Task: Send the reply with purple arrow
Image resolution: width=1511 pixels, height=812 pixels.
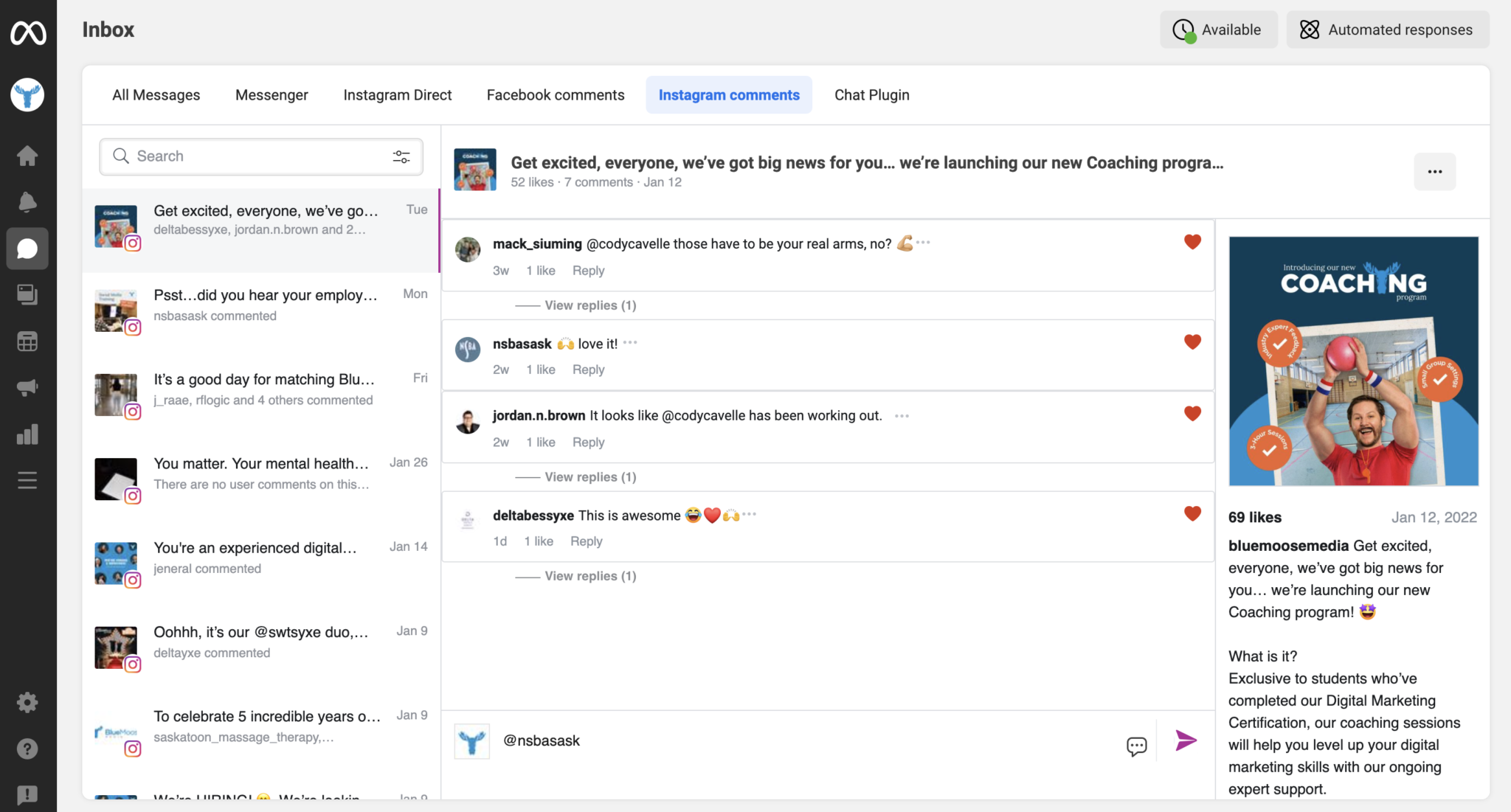Action: coord(1186,740)
